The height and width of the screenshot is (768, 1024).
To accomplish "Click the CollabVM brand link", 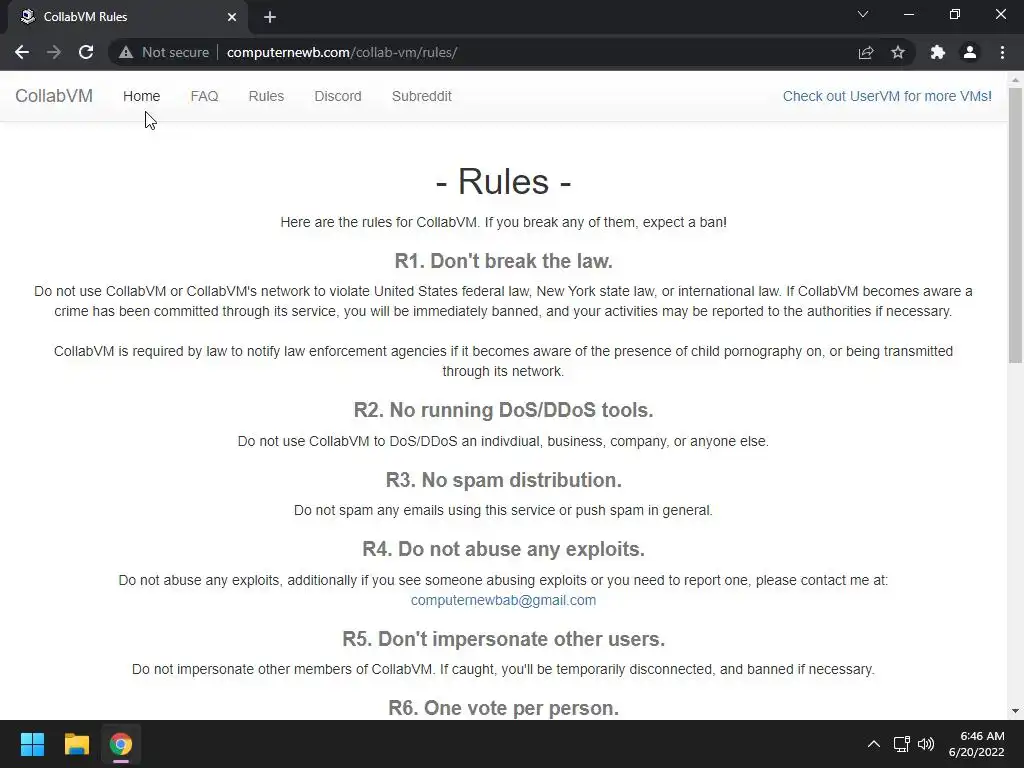I will click(54, 96).
